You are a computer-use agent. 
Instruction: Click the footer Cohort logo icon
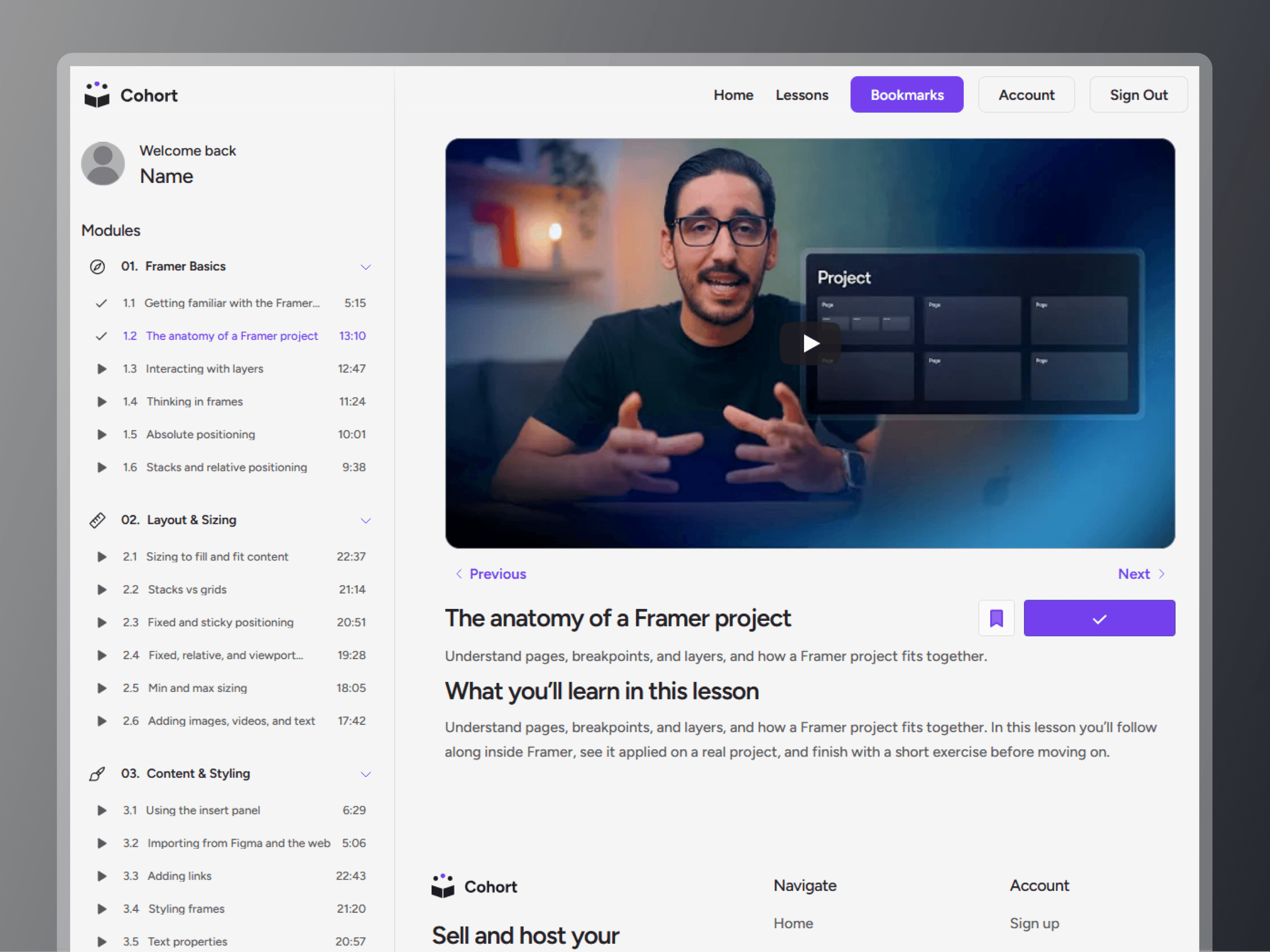(443, 886)
